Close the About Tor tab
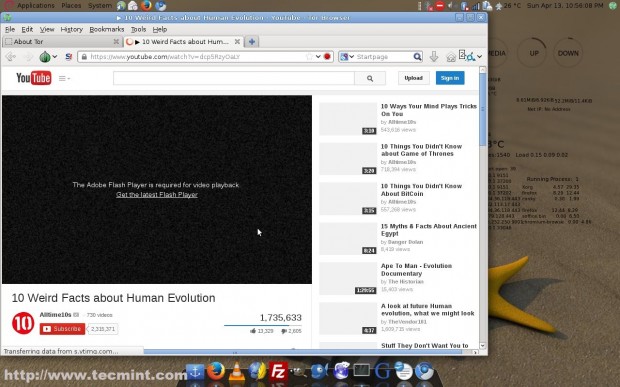Screen dimensions: 620x387 [116, 42]
